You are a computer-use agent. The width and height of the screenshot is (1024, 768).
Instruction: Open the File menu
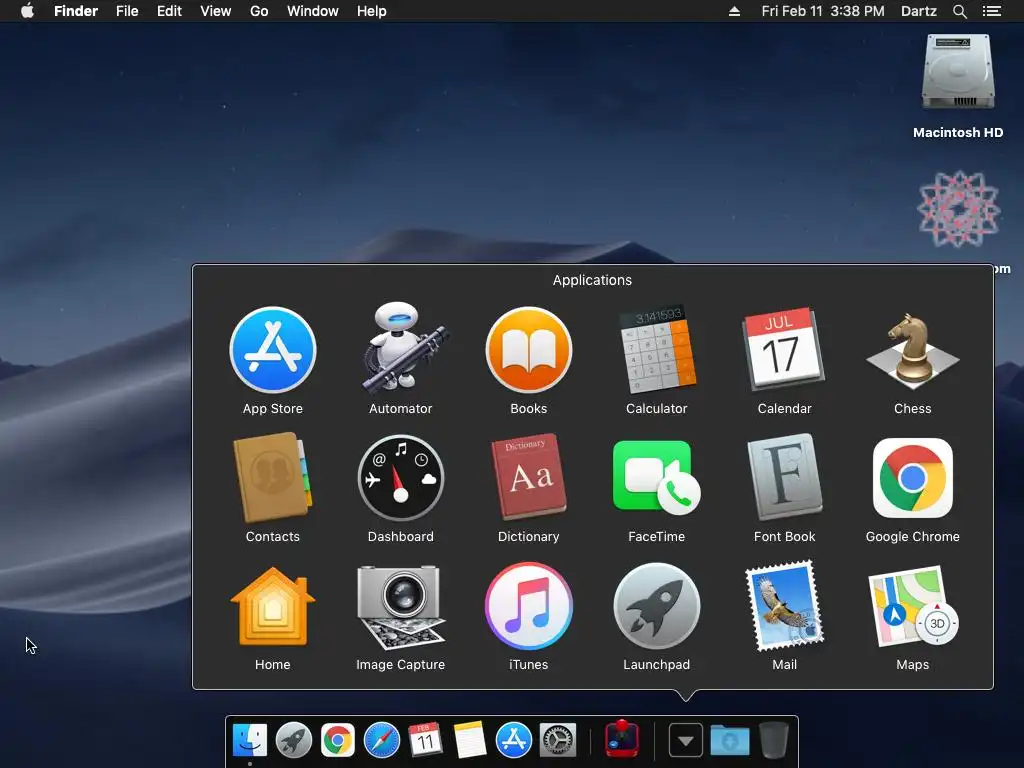(127, 11)
